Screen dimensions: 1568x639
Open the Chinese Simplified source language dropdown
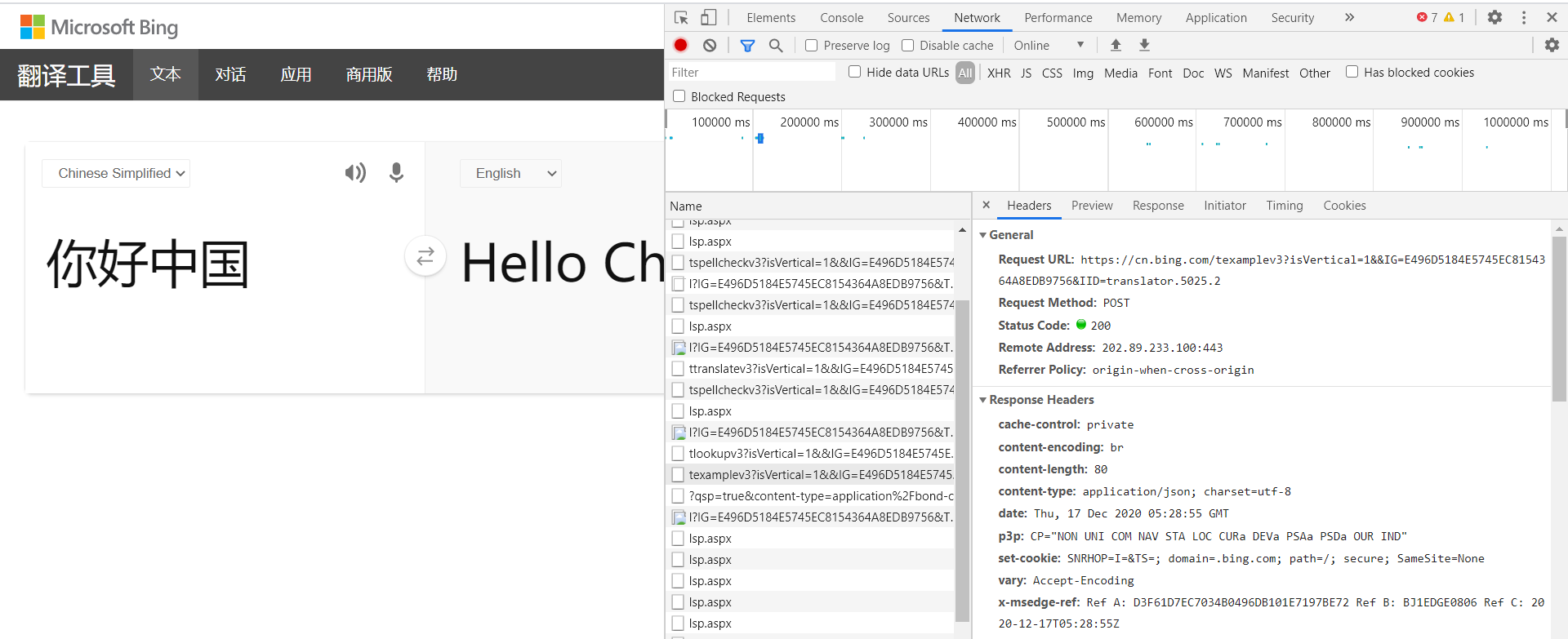[116, 173]
